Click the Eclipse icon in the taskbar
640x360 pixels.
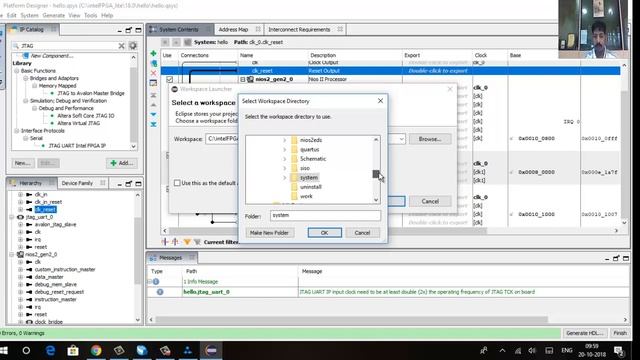(x=211, y=350)
